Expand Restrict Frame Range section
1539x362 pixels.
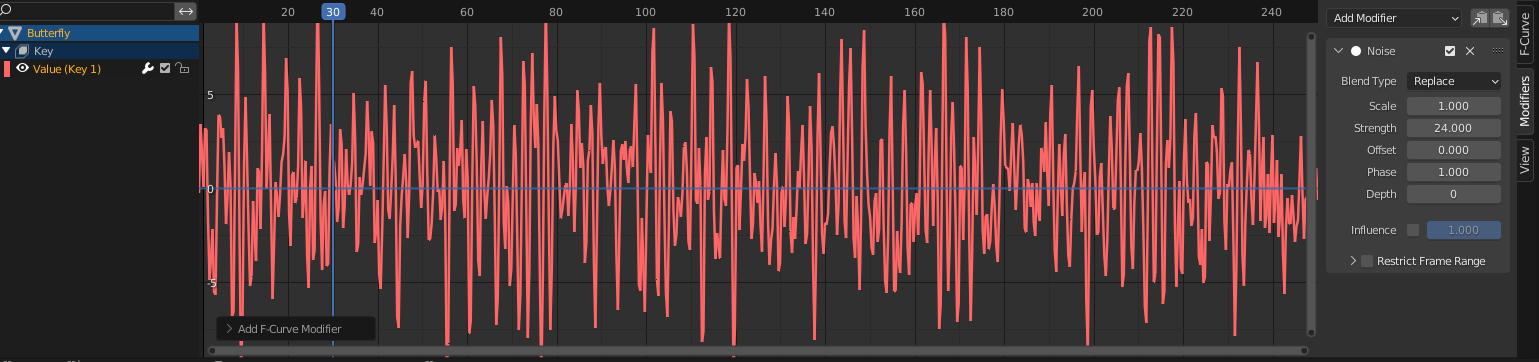pos(1353,261)
